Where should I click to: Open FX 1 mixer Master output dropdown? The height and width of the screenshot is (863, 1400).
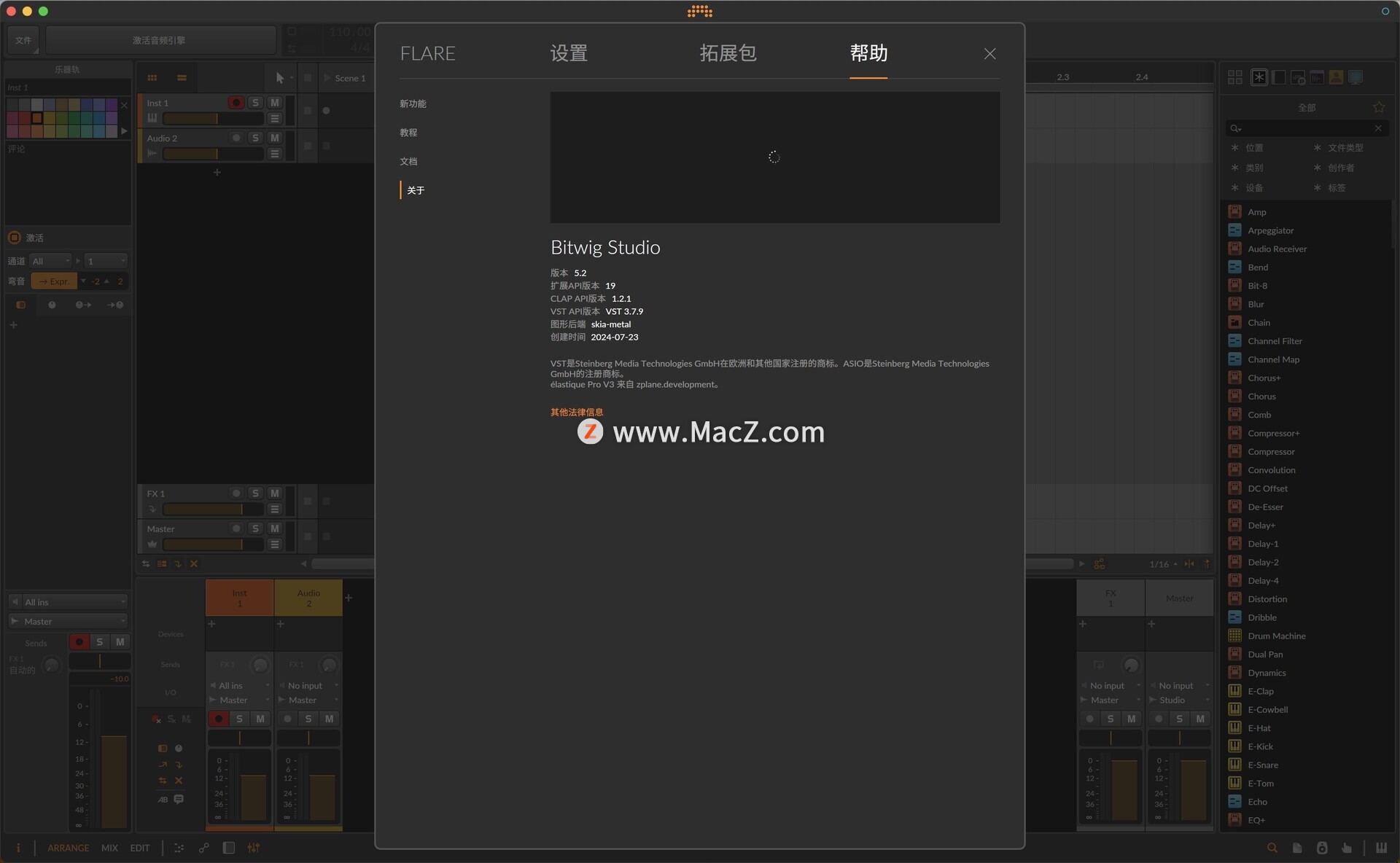pos(1111,700)
